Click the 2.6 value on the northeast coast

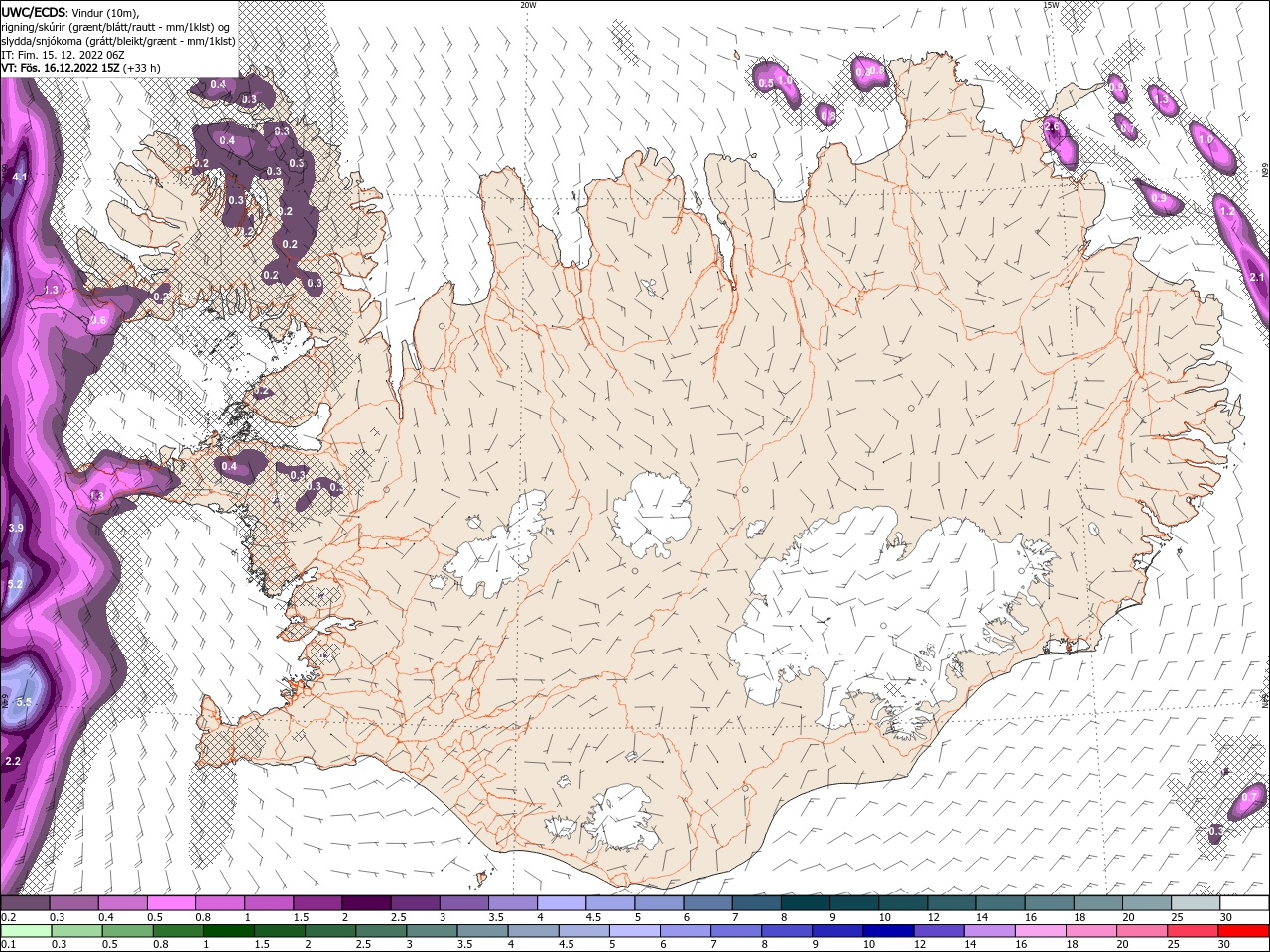tap(1053, 127)
